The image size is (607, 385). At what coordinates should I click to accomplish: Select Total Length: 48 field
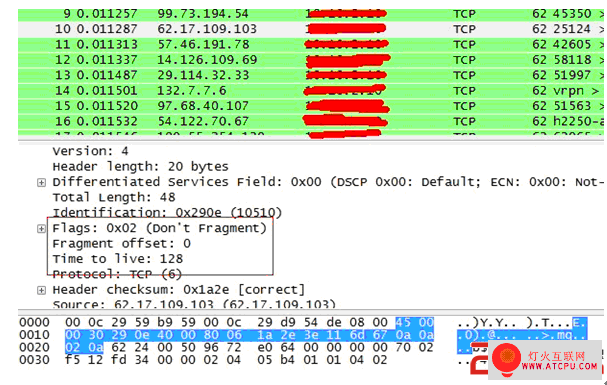pos(114,197)
